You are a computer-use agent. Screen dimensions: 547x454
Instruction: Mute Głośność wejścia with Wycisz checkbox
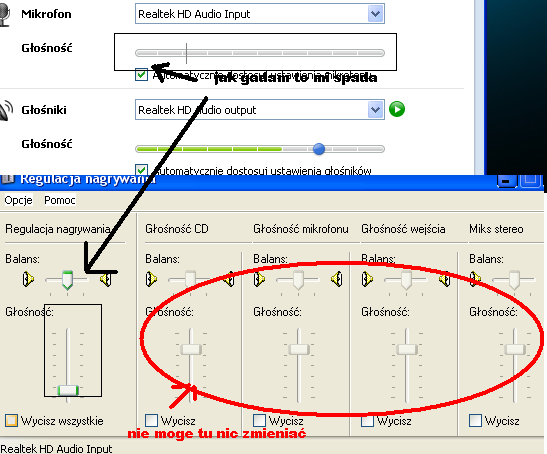(367, 420)
